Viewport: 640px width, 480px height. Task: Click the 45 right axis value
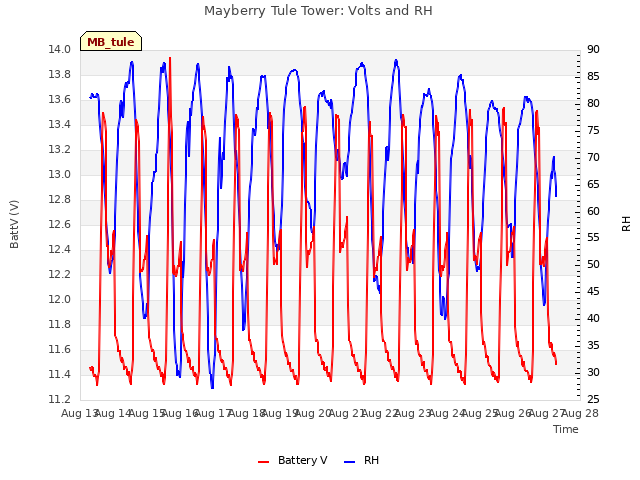coord(593,291)
